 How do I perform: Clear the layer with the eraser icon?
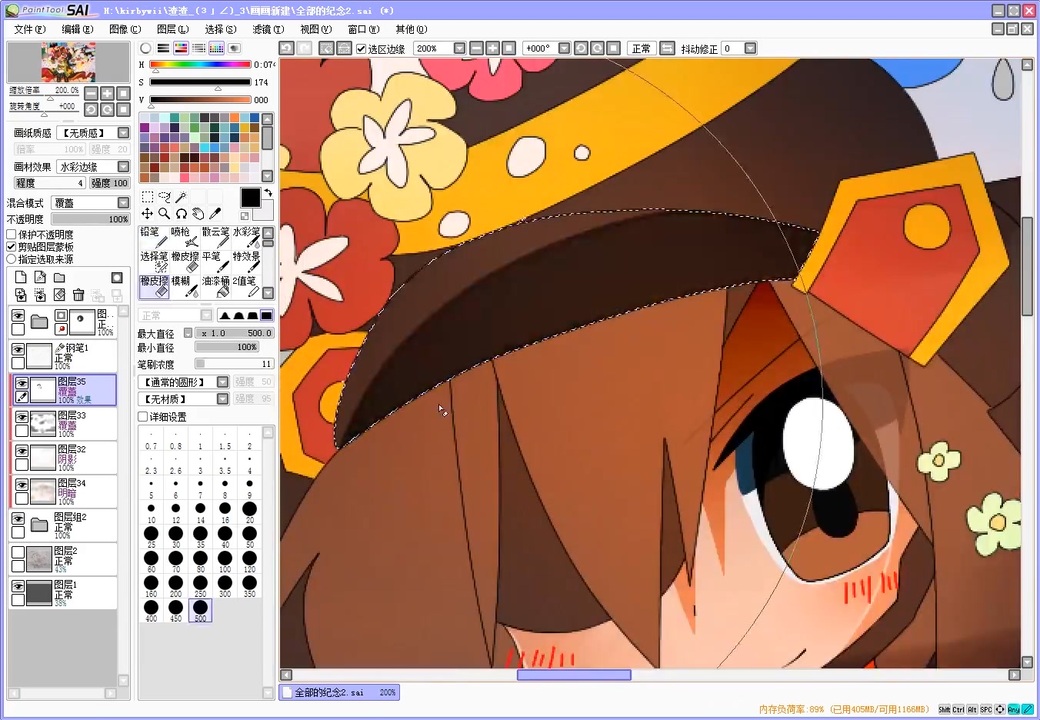click(59, 295)
